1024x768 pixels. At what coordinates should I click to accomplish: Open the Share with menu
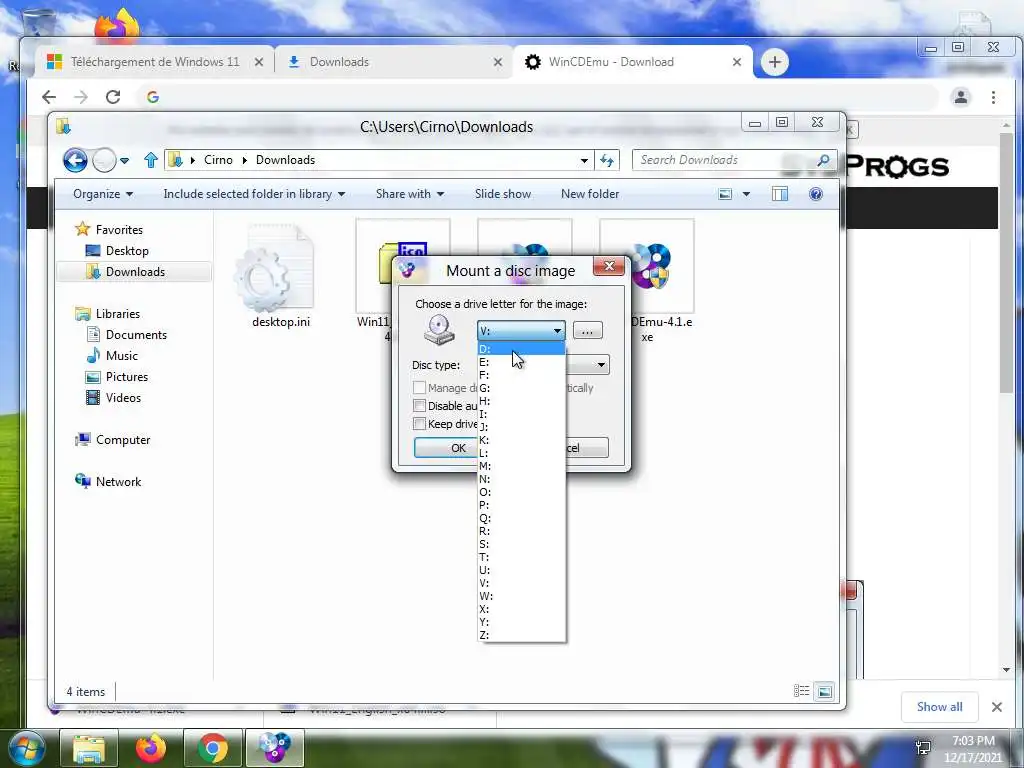tap(409, 194)
